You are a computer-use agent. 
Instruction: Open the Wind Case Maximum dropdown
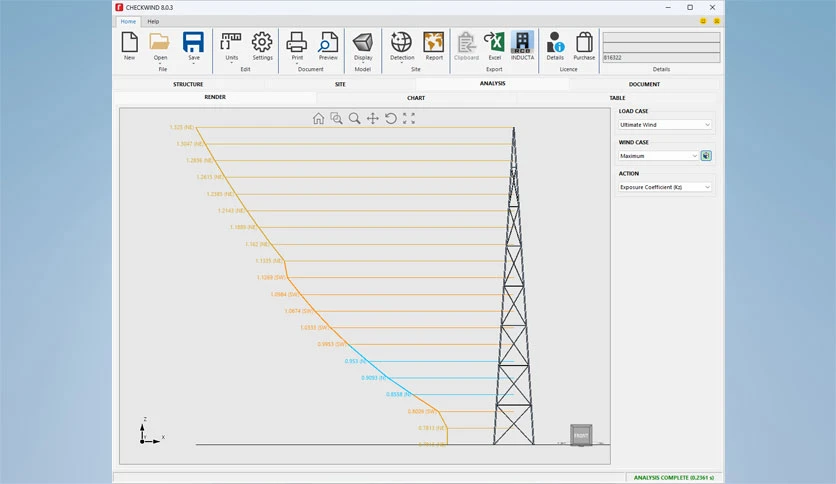658,156
